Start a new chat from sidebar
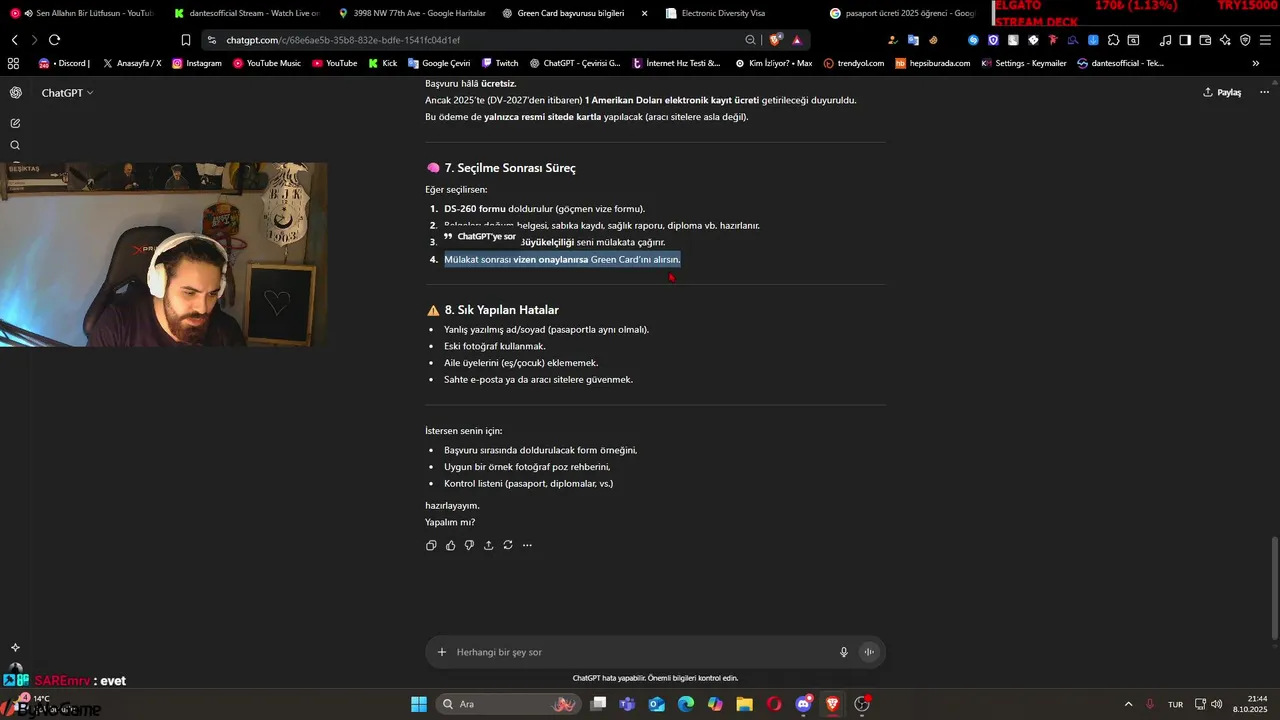Viewport: 1280px width, 720px height. click(15, 123)
